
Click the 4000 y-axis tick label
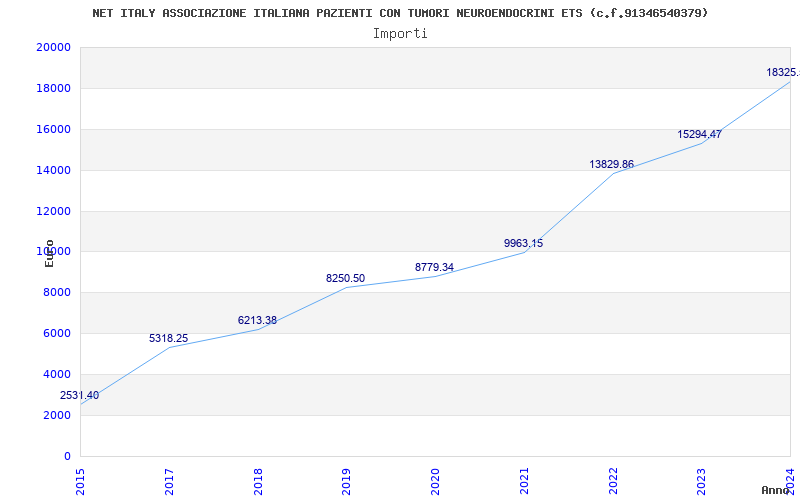(x=57, y=374)
